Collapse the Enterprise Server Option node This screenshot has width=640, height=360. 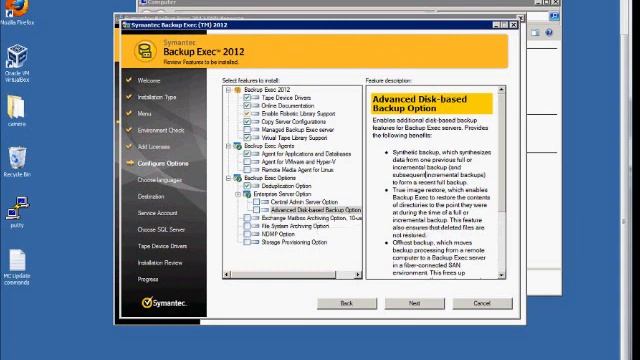tap(238, 194)
